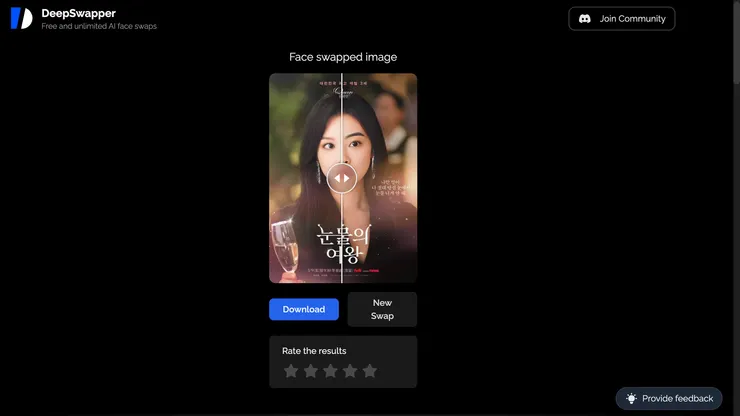Click the 'Face swapped image' heading
The image size is (740, 416).
343,57
